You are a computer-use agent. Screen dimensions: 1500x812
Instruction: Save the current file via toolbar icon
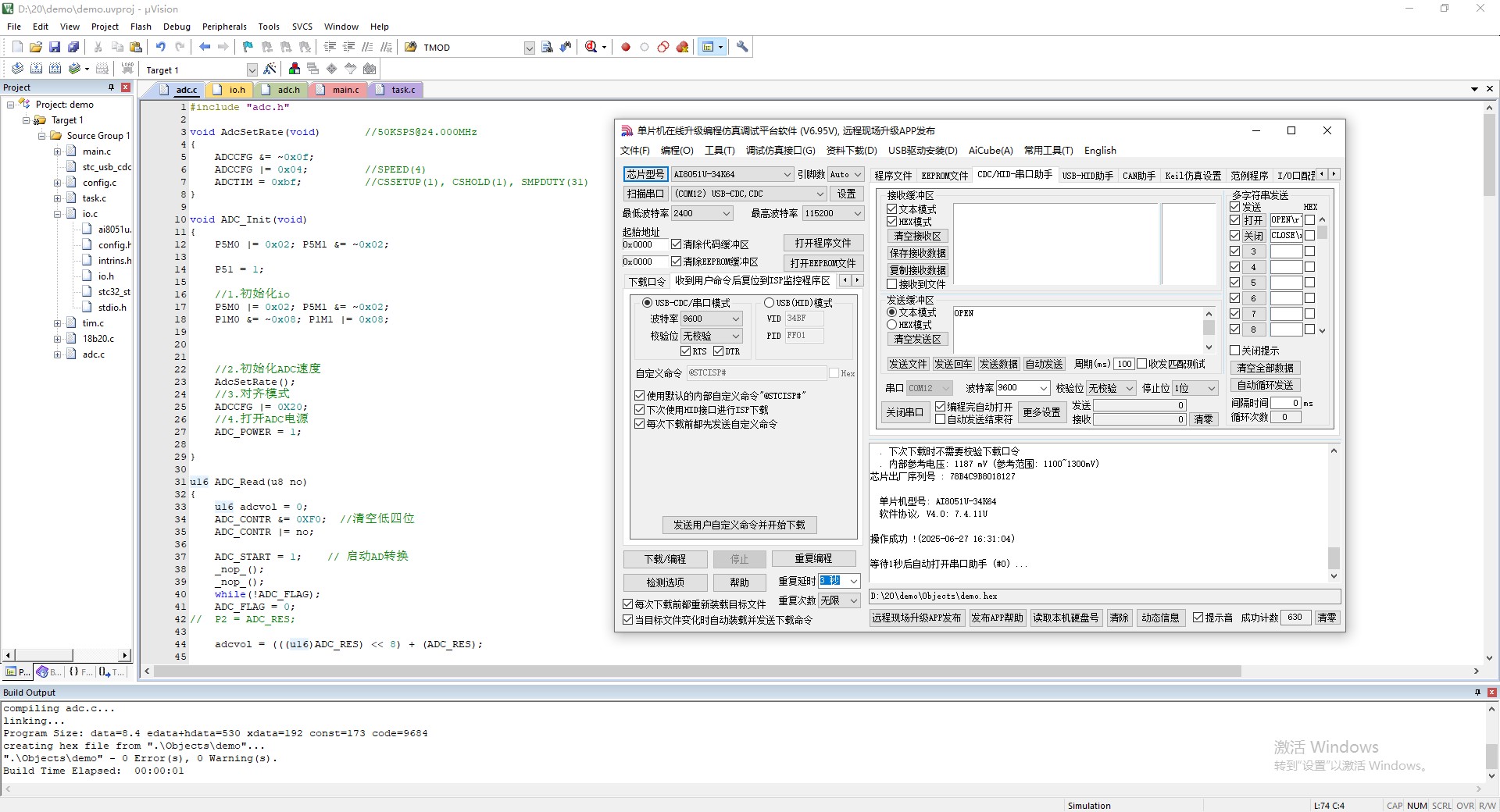tap(55, 47)
